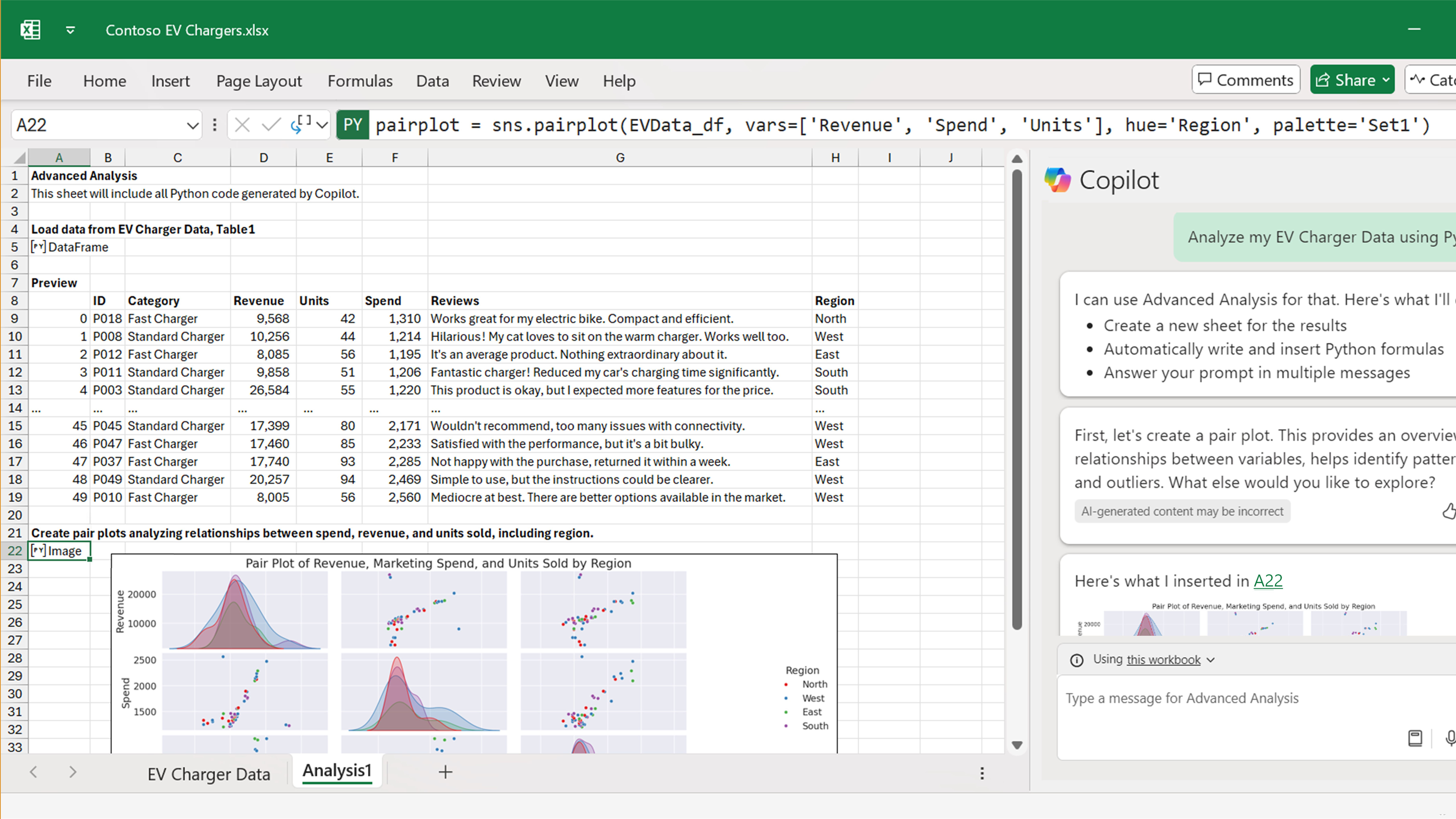
Task: Click the Comments icon button
Action: pyautogui.click(x=1245, y=80)
